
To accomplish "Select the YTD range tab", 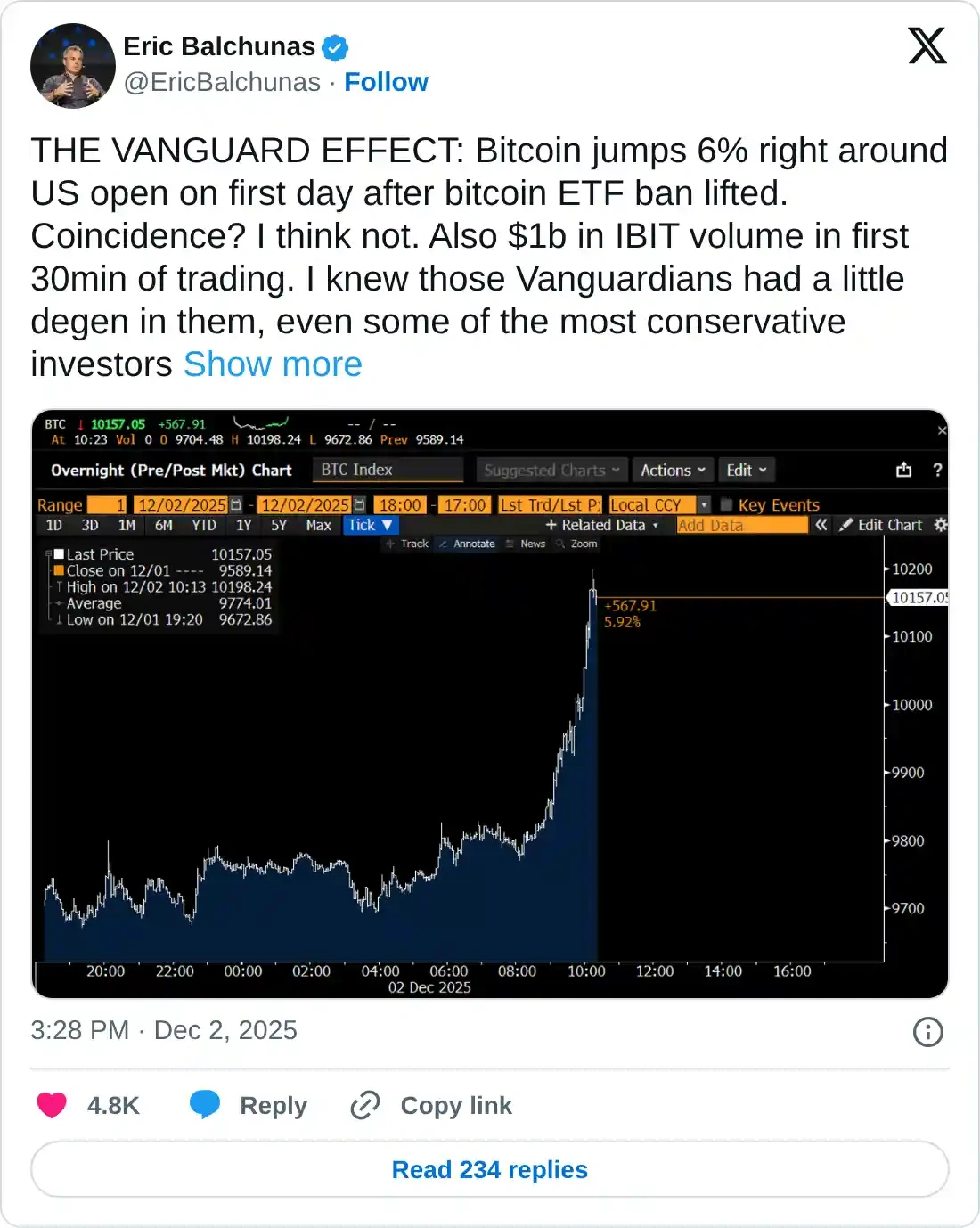I will point(204,526).
